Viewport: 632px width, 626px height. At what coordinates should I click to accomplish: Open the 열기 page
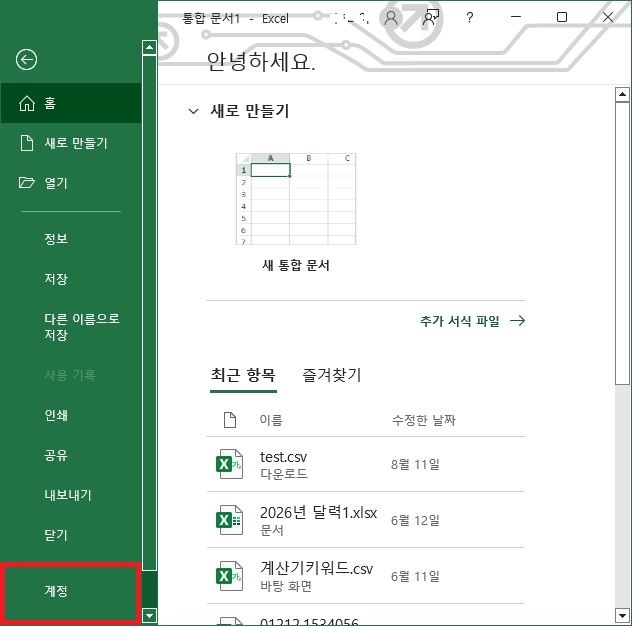tap(71, 183)
